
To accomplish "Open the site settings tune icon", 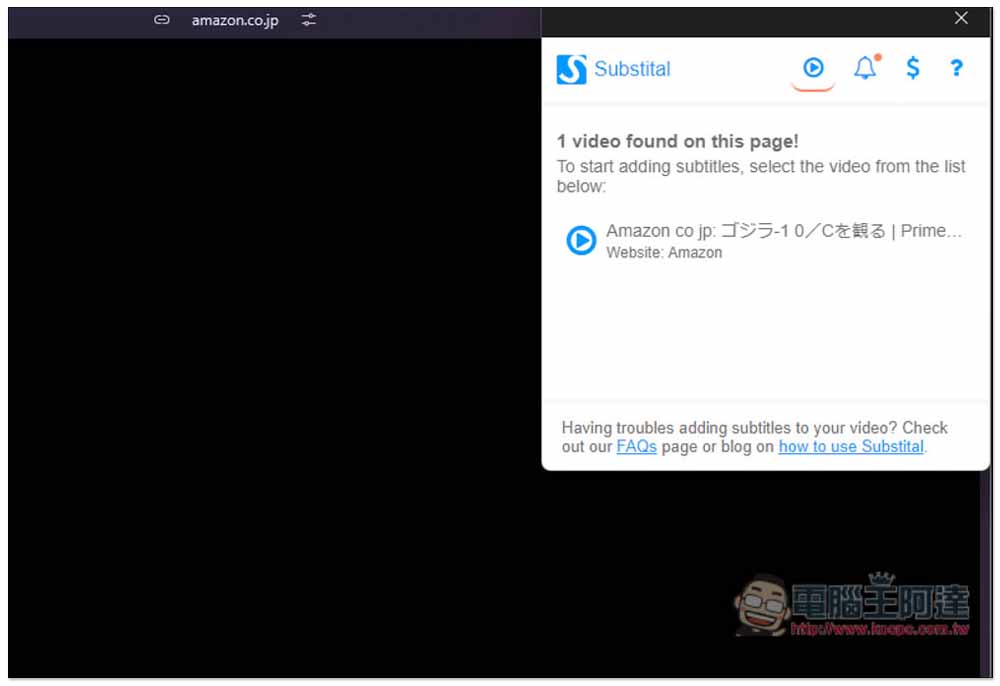I will [x=309, y=20].
